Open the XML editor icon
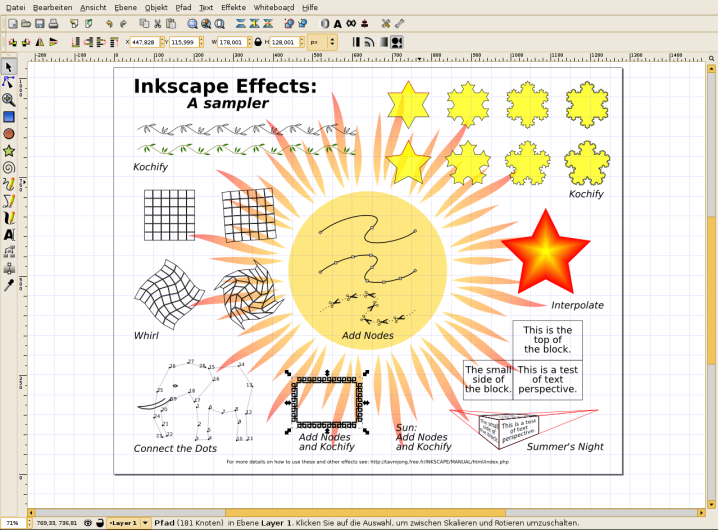The height and width of the screenshot is (530, 718). (351, 24)
